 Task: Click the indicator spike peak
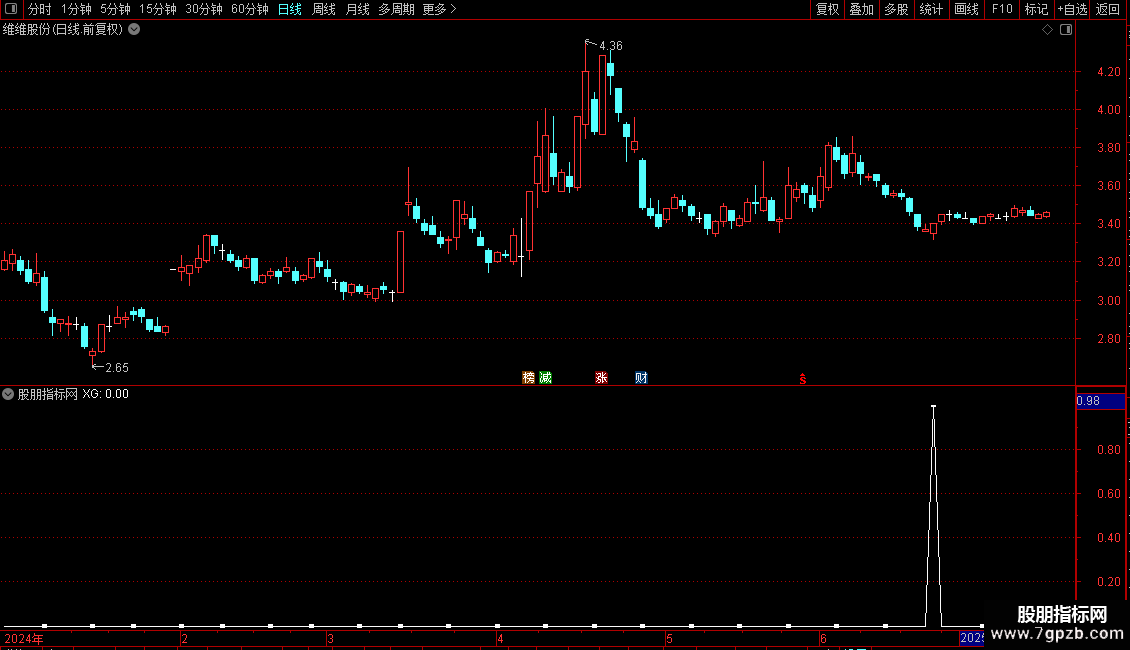pos(933,407)
